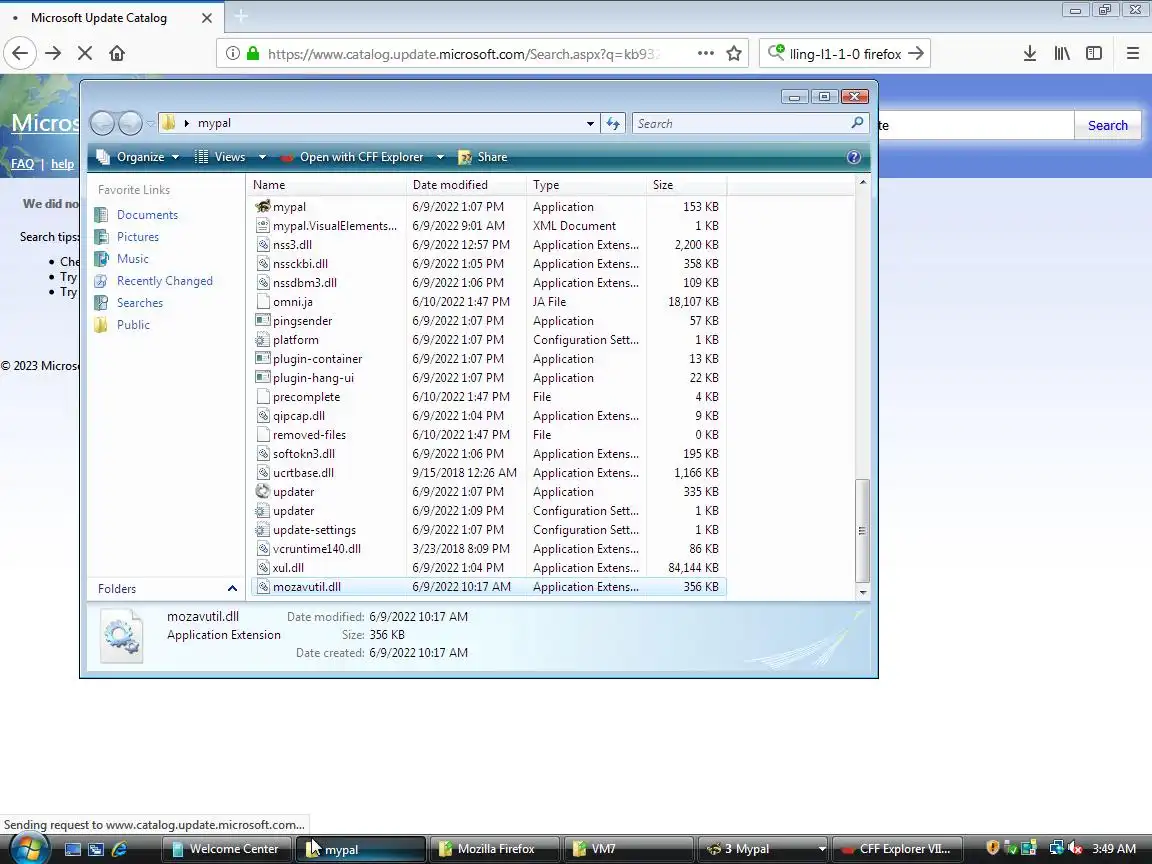Select the updater application icon
Screen dimensions: 1152x864
pyautogui.click(x=262, y=492)
